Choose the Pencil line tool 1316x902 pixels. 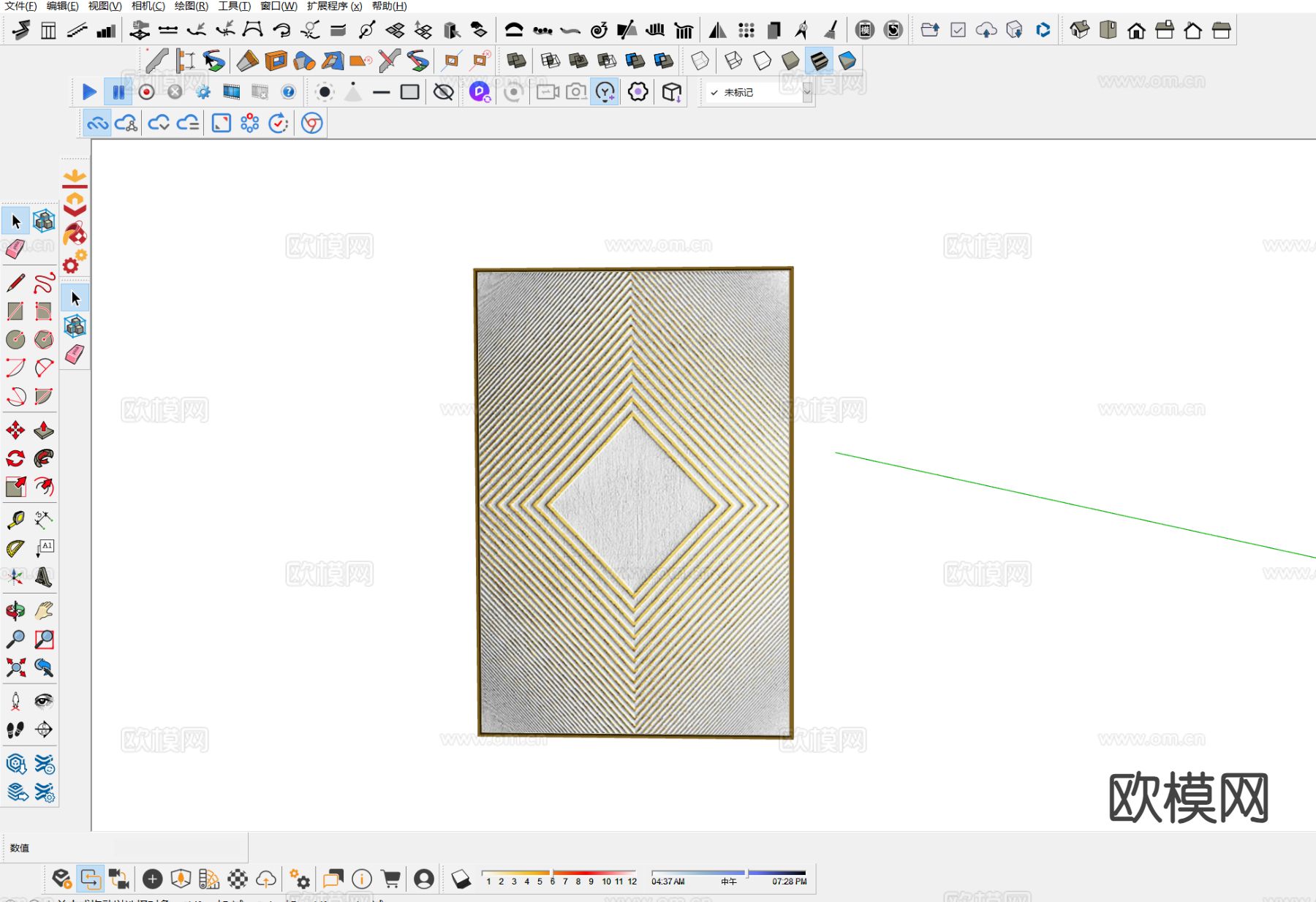pyautogui.click(x=15, y=283)
